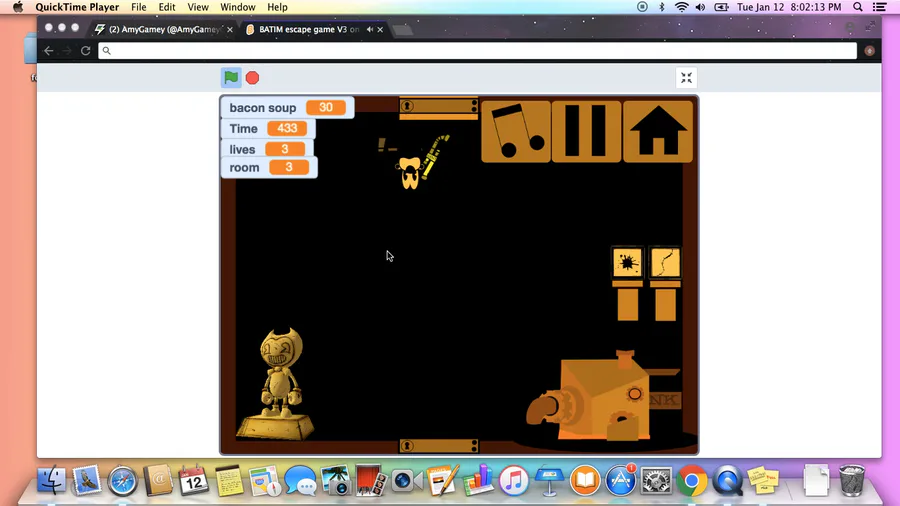The width and height of the screenshot is (900, 506).
Task: Click the screen recording stop icon in menu bar
Action: tap(642, 7)
